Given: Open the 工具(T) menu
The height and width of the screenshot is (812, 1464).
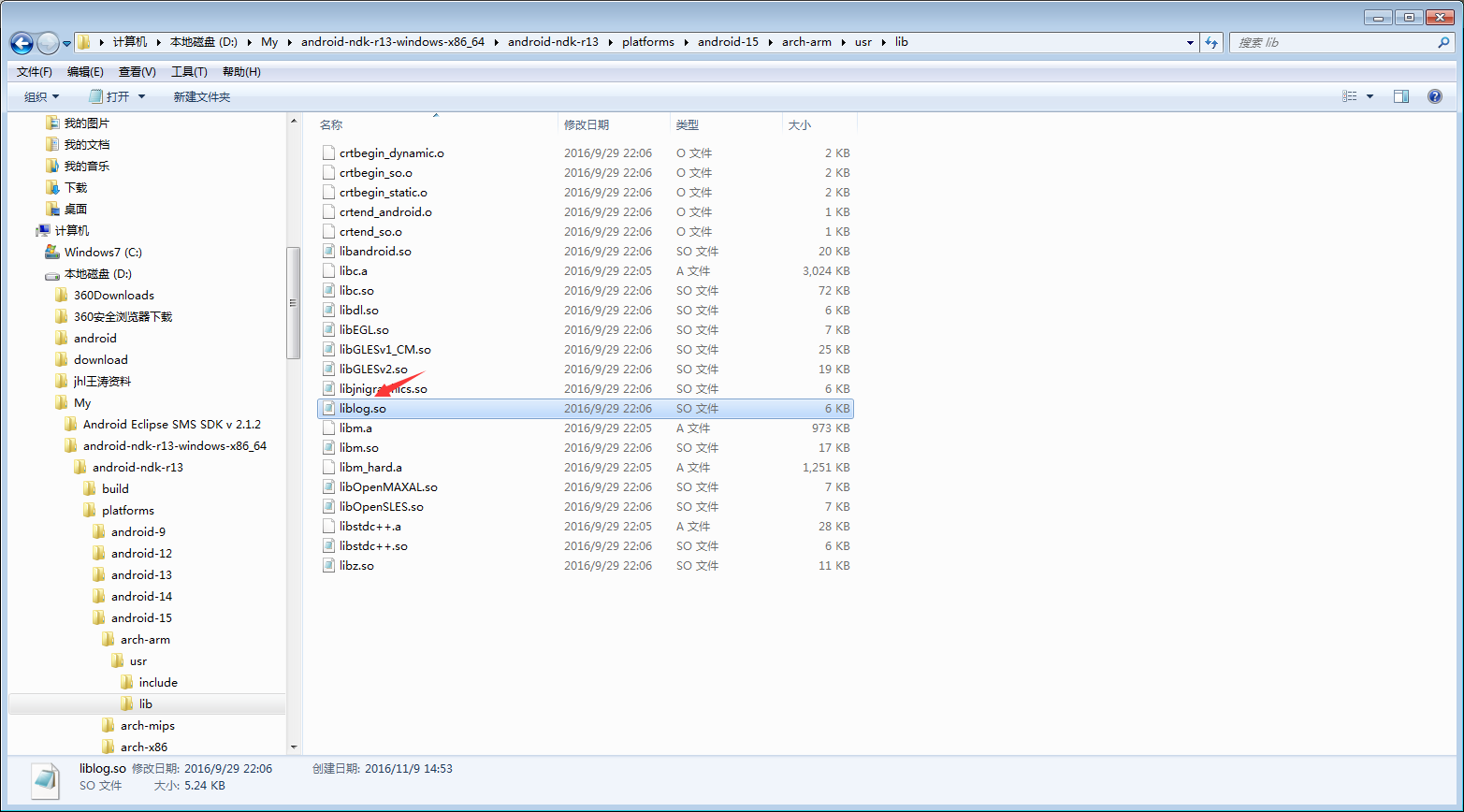Looking at the screenshot, I should [189, 72].
